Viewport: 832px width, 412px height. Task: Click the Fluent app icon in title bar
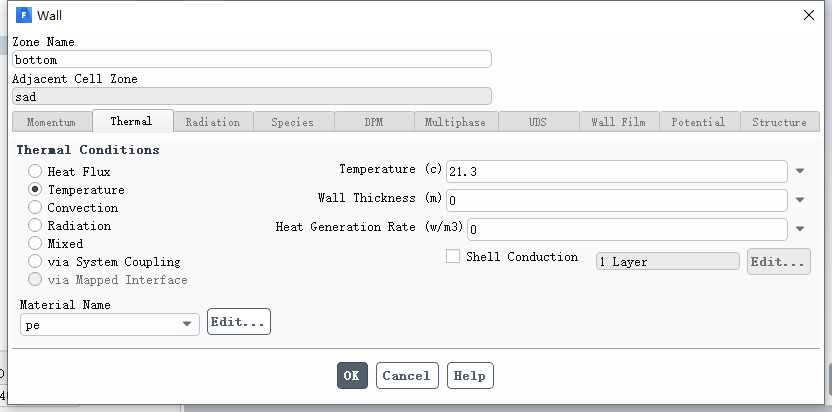coord(24,15)
